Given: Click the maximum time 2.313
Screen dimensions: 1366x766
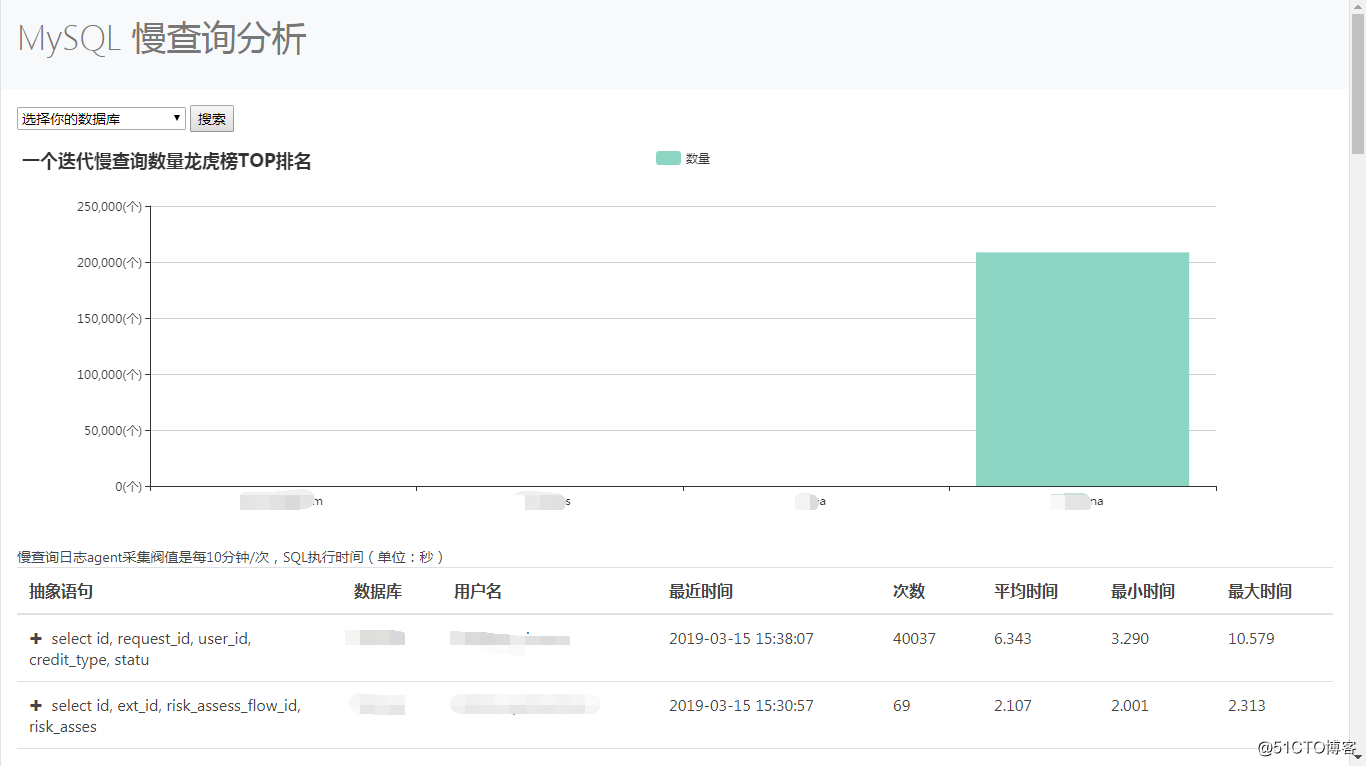Looking at the screenshot, I should pos(1247,705).
